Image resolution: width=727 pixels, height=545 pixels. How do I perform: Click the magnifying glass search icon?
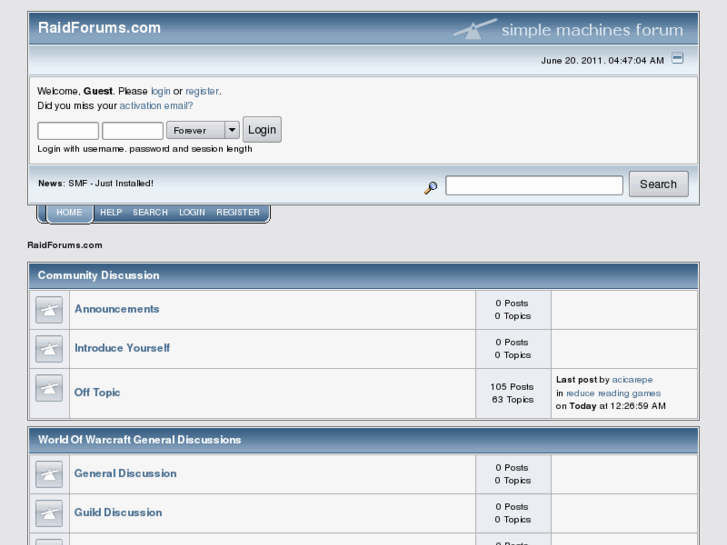click(431, 187)
